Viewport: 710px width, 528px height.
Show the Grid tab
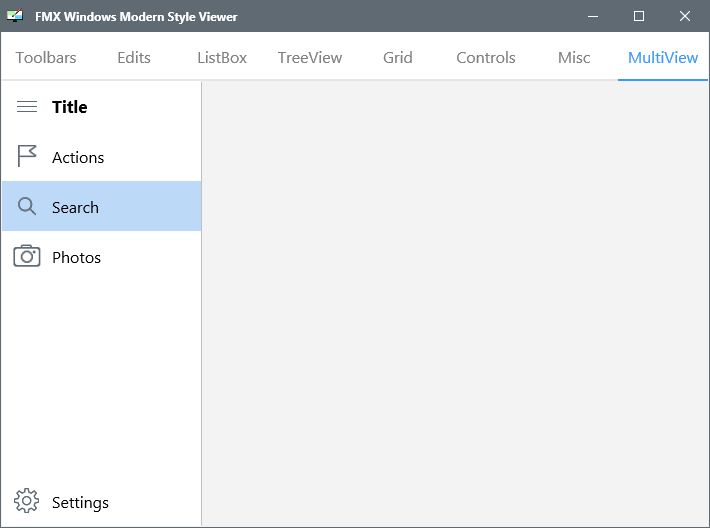coord(398,58)
